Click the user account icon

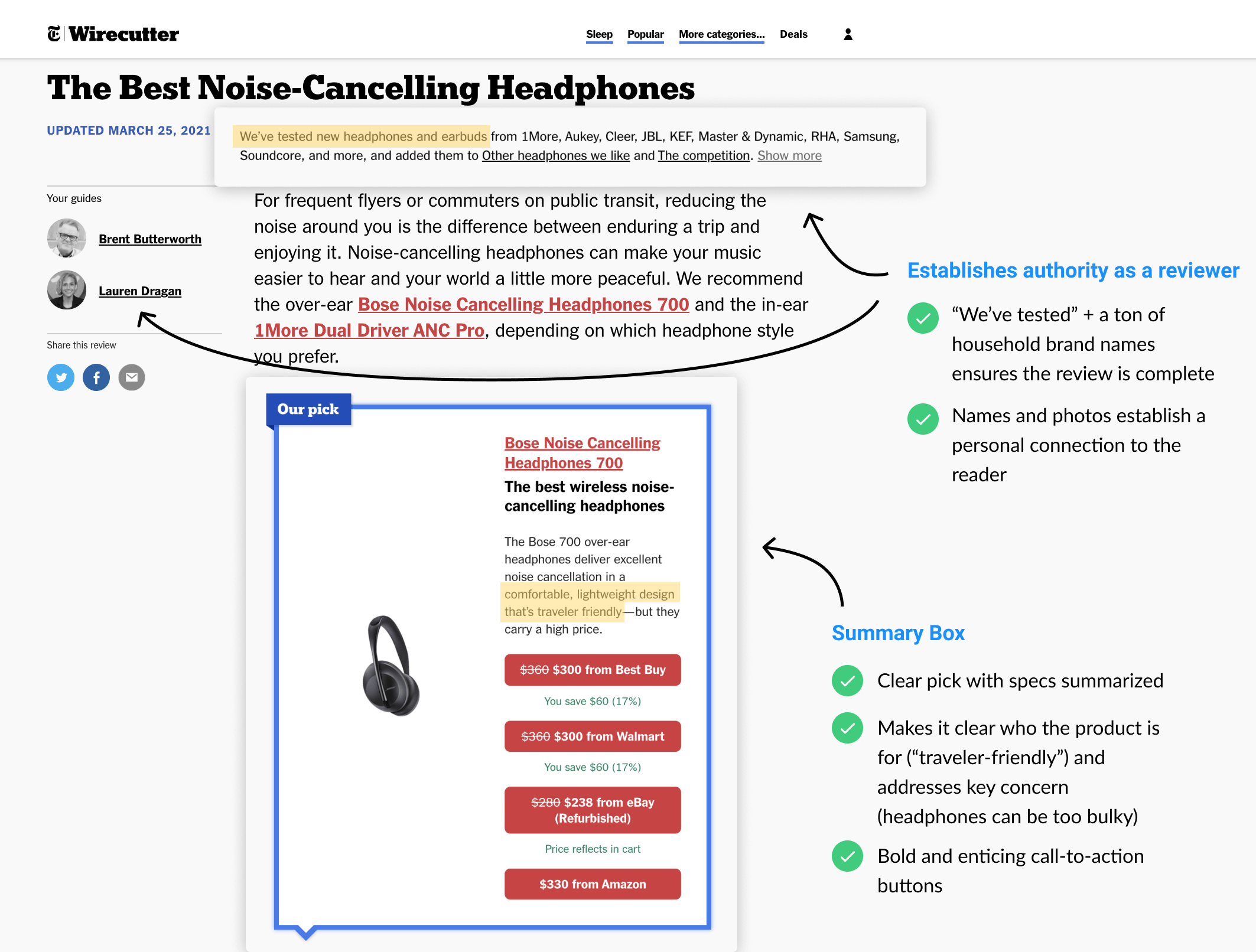tap(848, 34)
